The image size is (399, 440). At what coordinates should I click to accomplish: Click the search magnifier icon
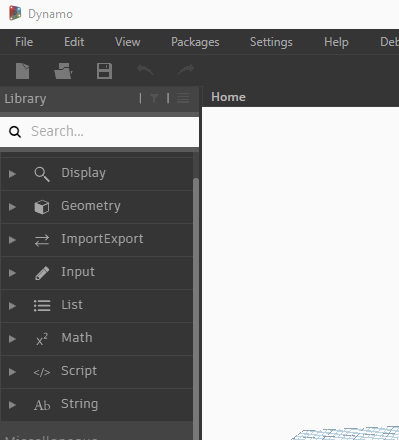click(15, 132)
